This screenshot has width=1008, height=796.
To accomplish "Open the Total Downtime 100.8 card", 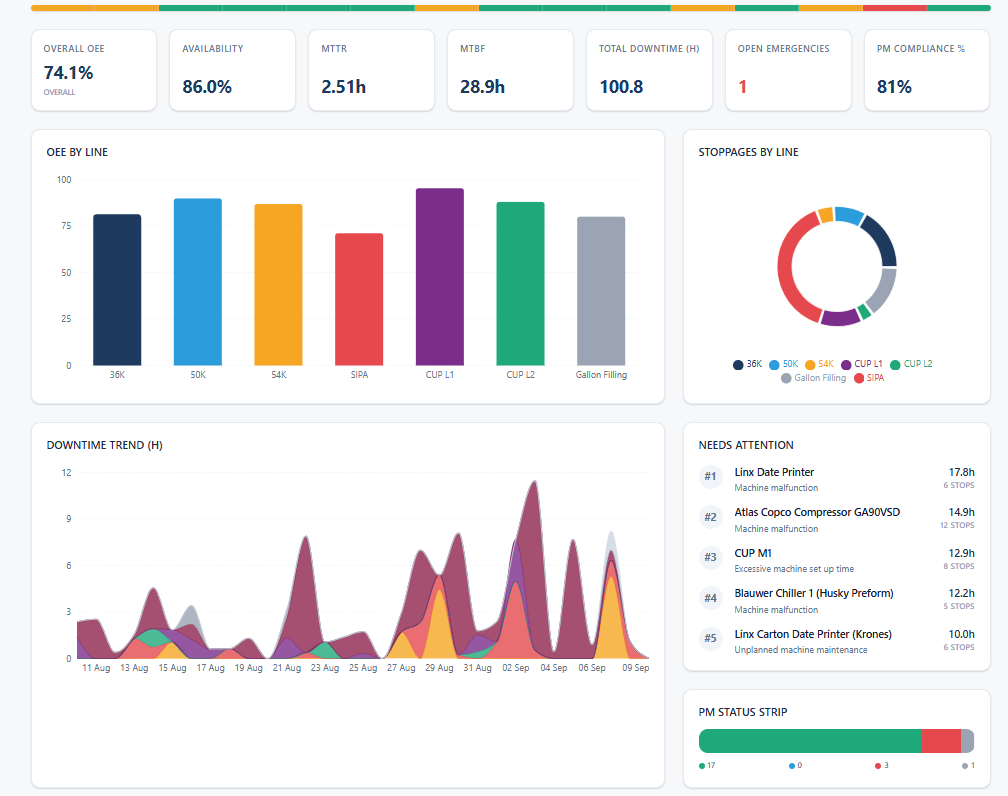I will click(649, 70).
